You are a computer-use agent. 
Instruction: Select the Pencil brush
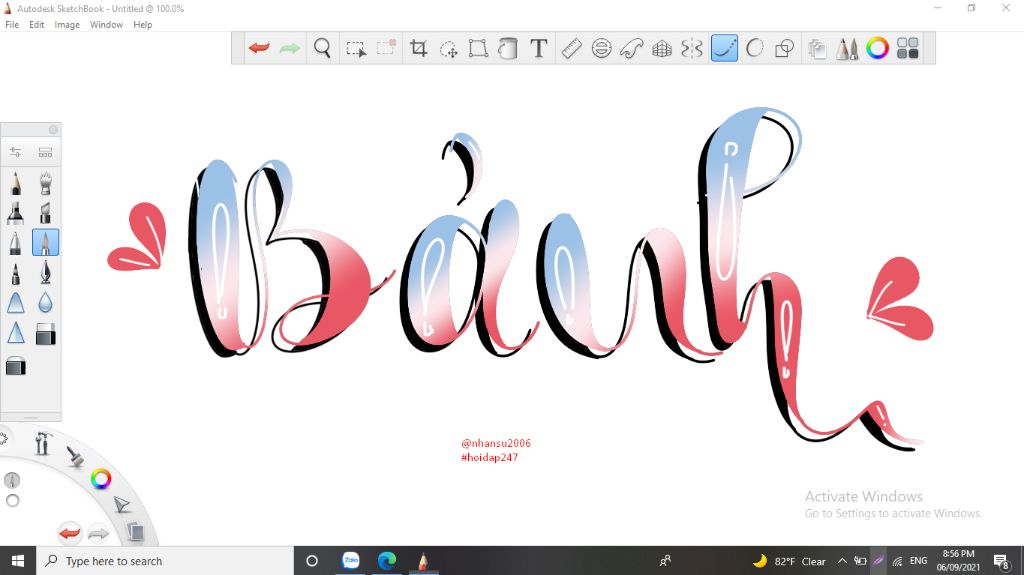point(16,183)
